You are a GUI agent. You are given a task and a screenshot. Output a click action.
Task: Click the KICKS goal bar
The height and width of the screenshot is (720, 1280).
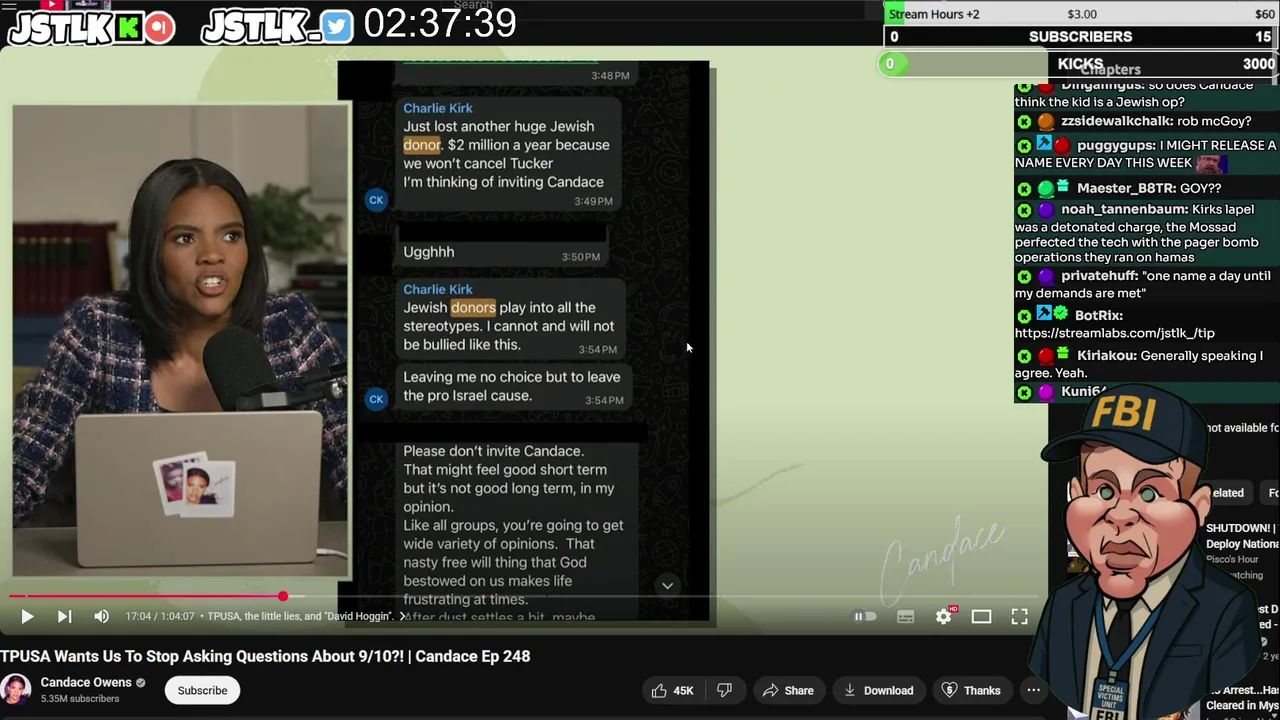[x=1080, y=63]
